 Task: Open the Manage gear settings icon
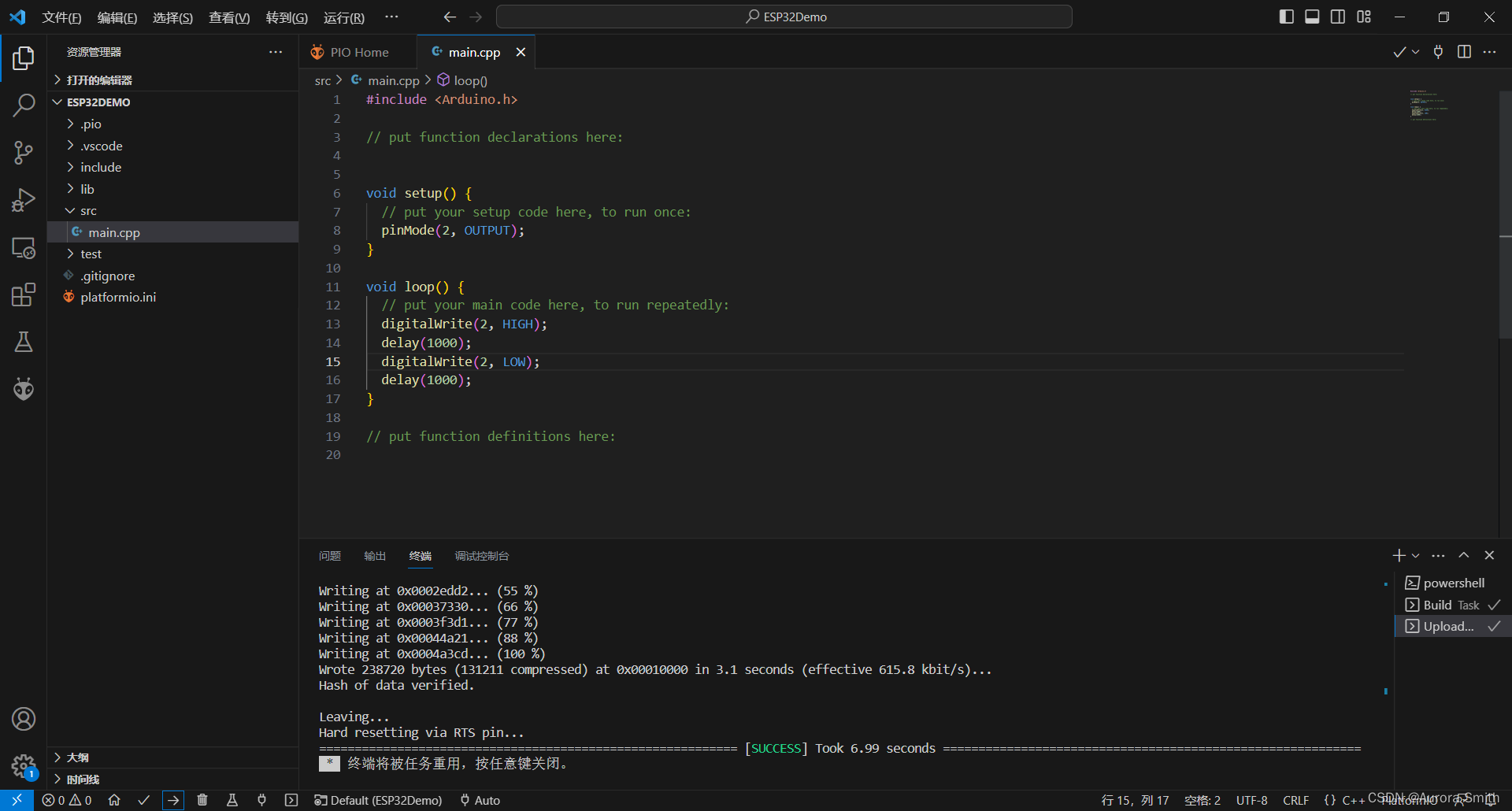pyautogui.click(x=24, y=765)
